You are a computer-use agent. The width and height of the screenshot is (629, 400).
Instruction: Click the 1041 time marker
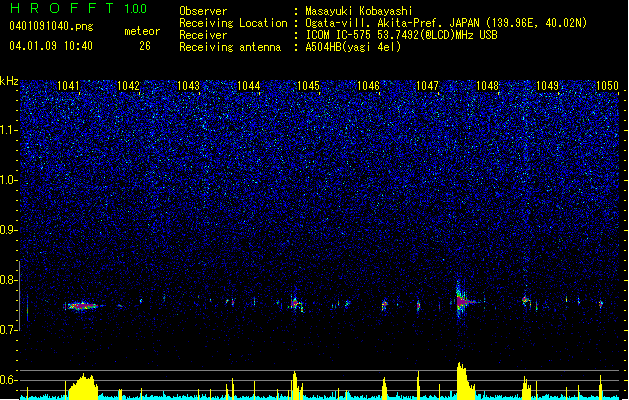coord(68,86)
